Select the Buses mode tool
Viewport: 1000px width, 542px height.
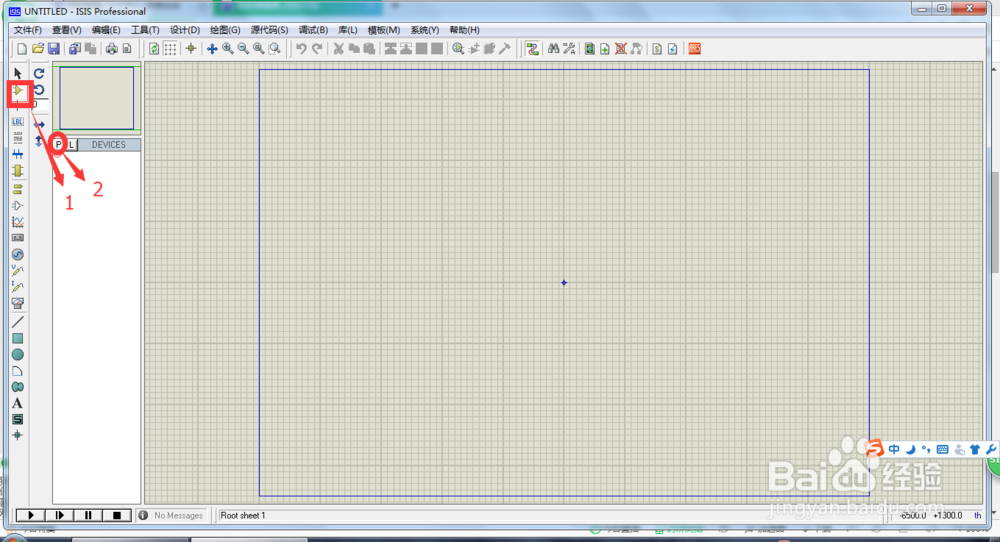coord(18,154)
